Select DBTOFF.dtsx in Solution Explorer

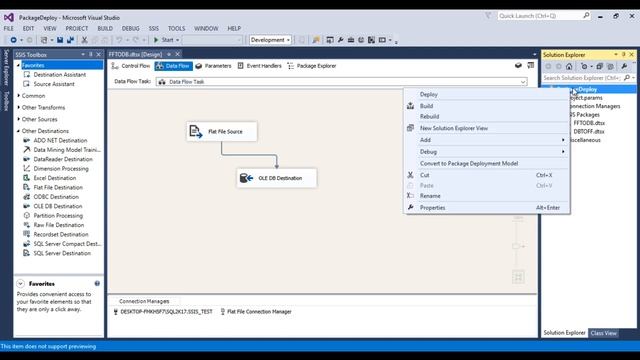point(589,131)
